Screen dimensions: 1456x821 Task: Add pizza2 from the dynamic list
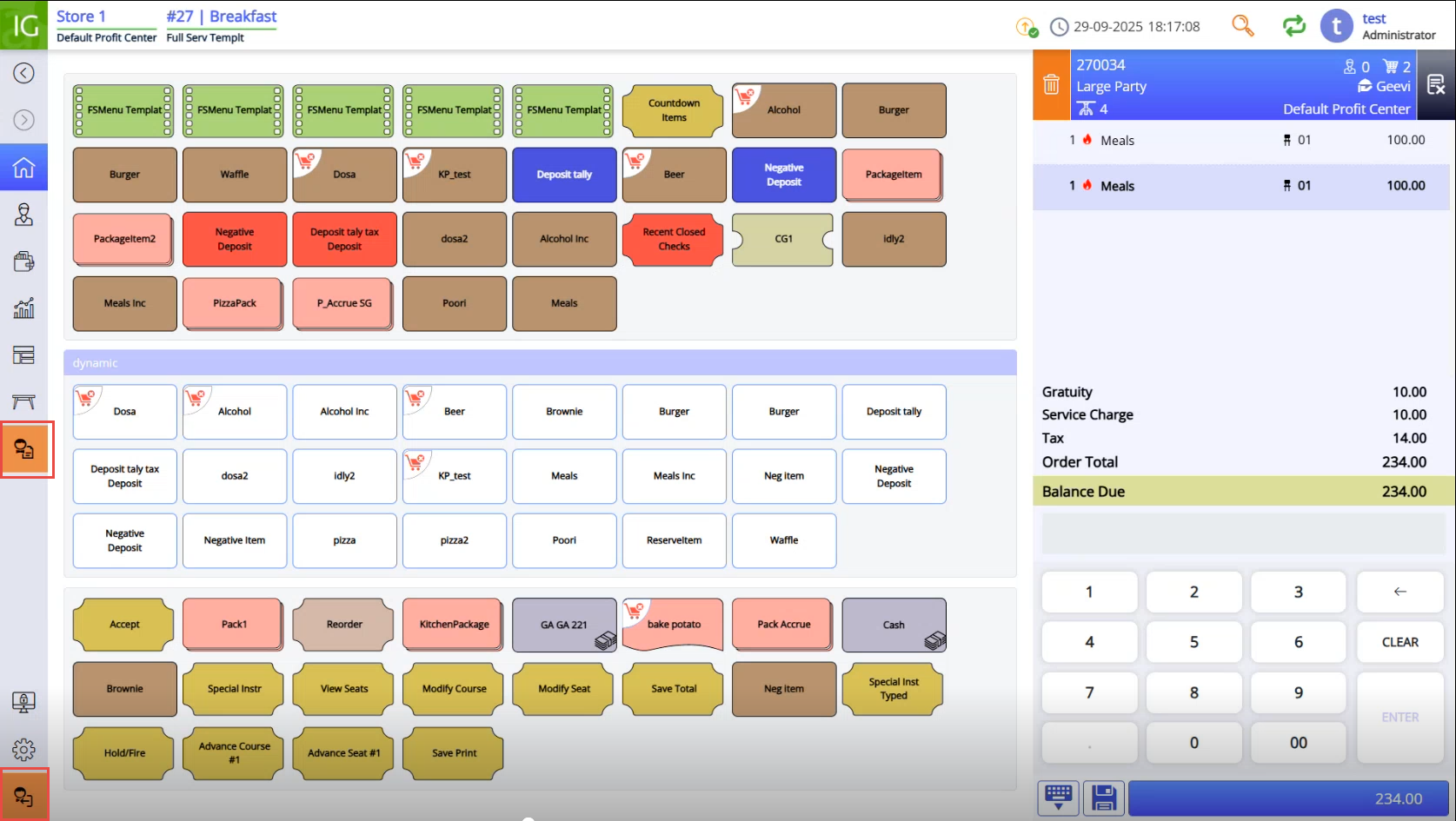coord(454,540)
